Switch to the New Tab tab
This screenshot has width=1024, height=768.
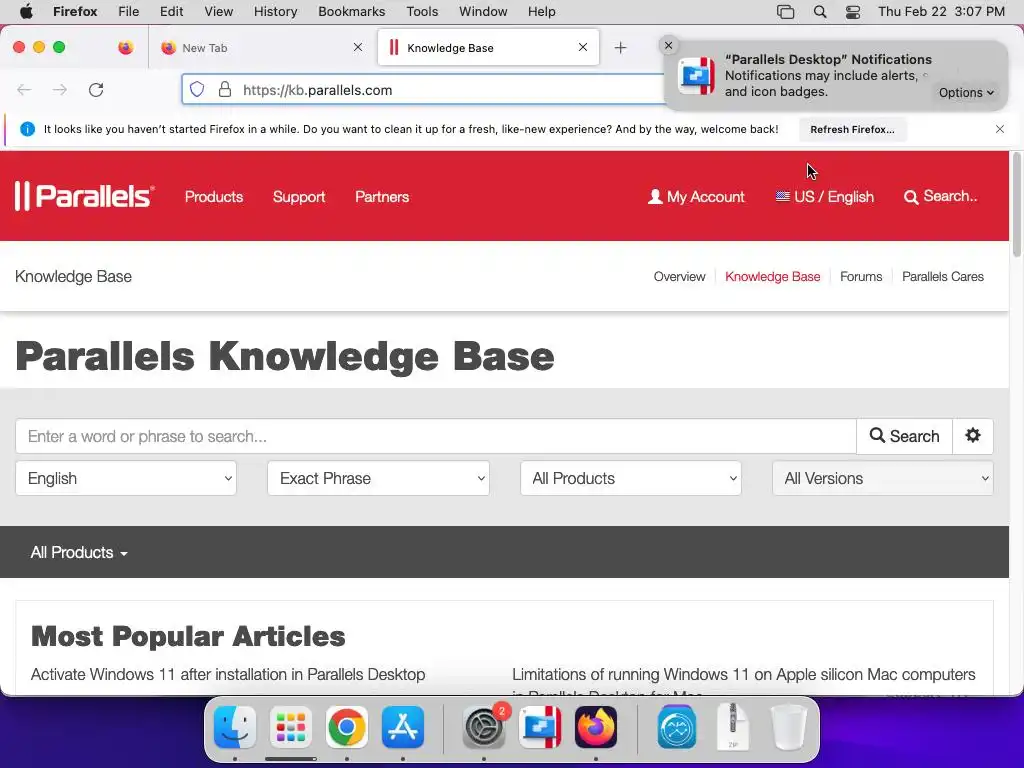tap(263, 48)
